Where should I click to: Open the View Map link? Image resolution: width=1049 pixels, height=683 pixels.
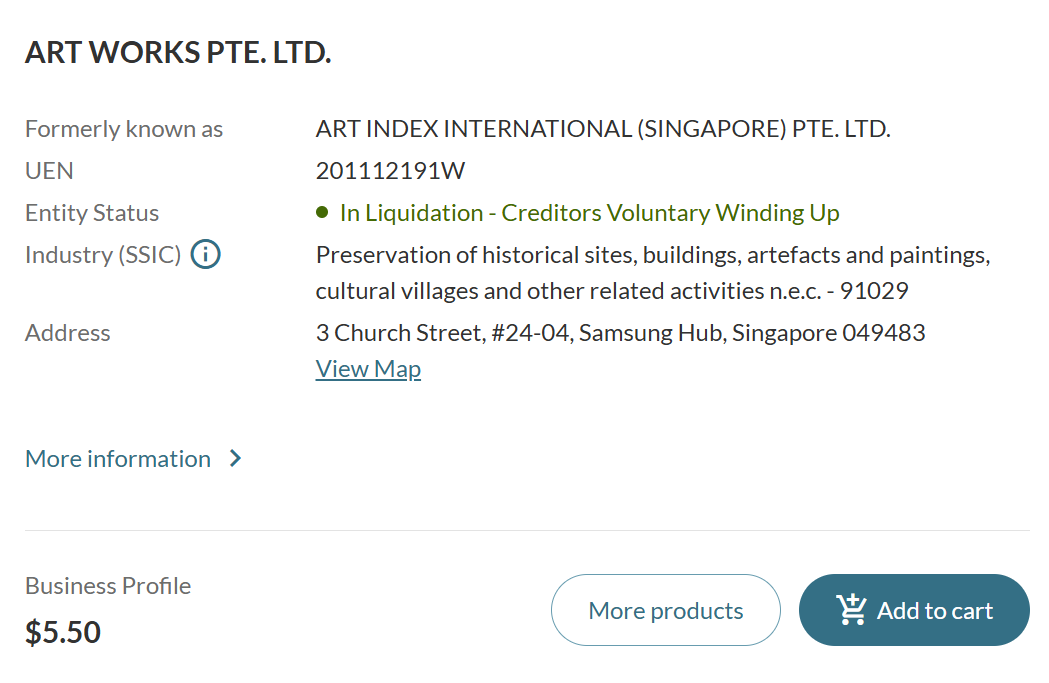[x=368, y=369]
